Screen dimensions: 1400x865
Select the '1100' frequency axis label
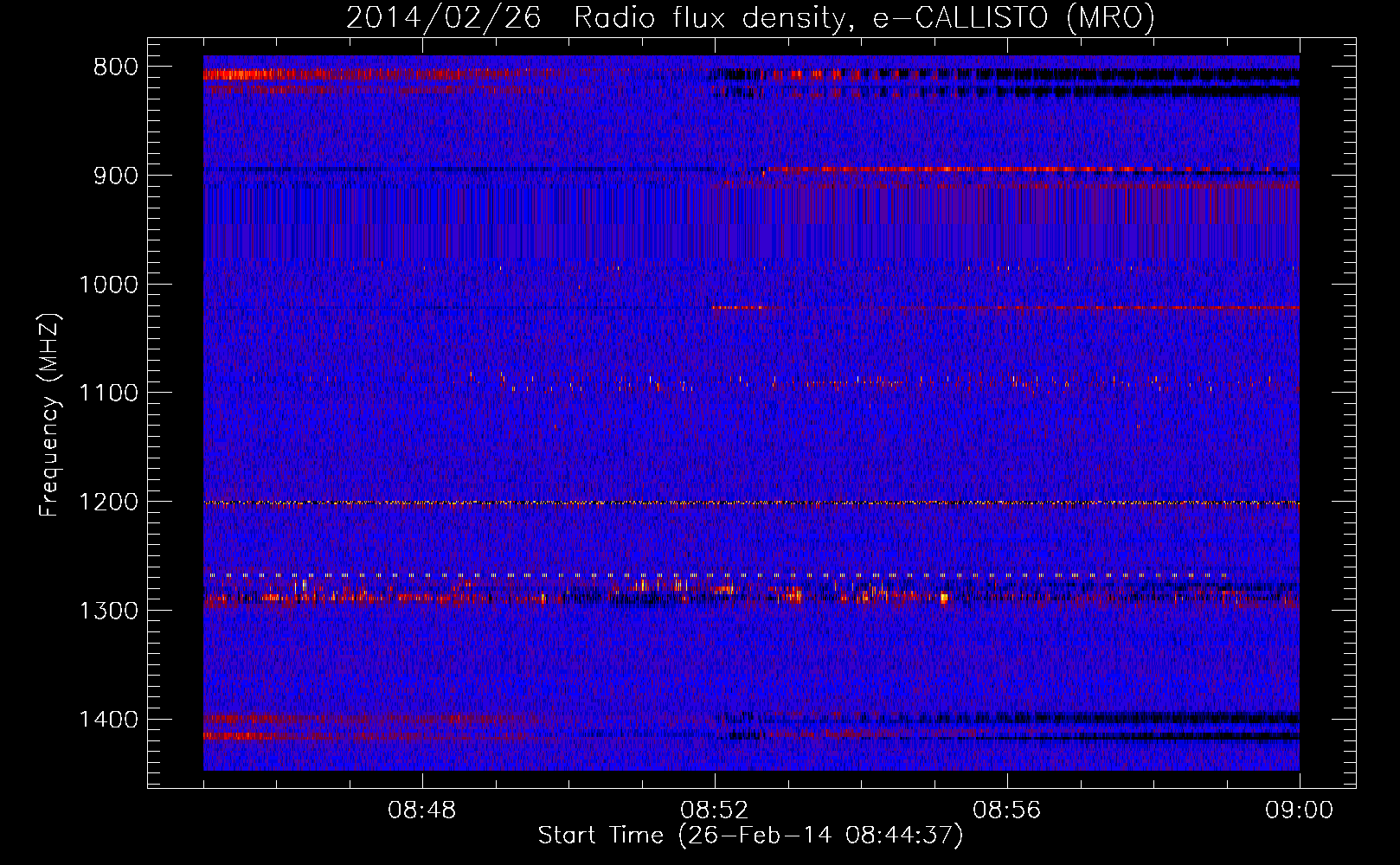pos(109,394)
